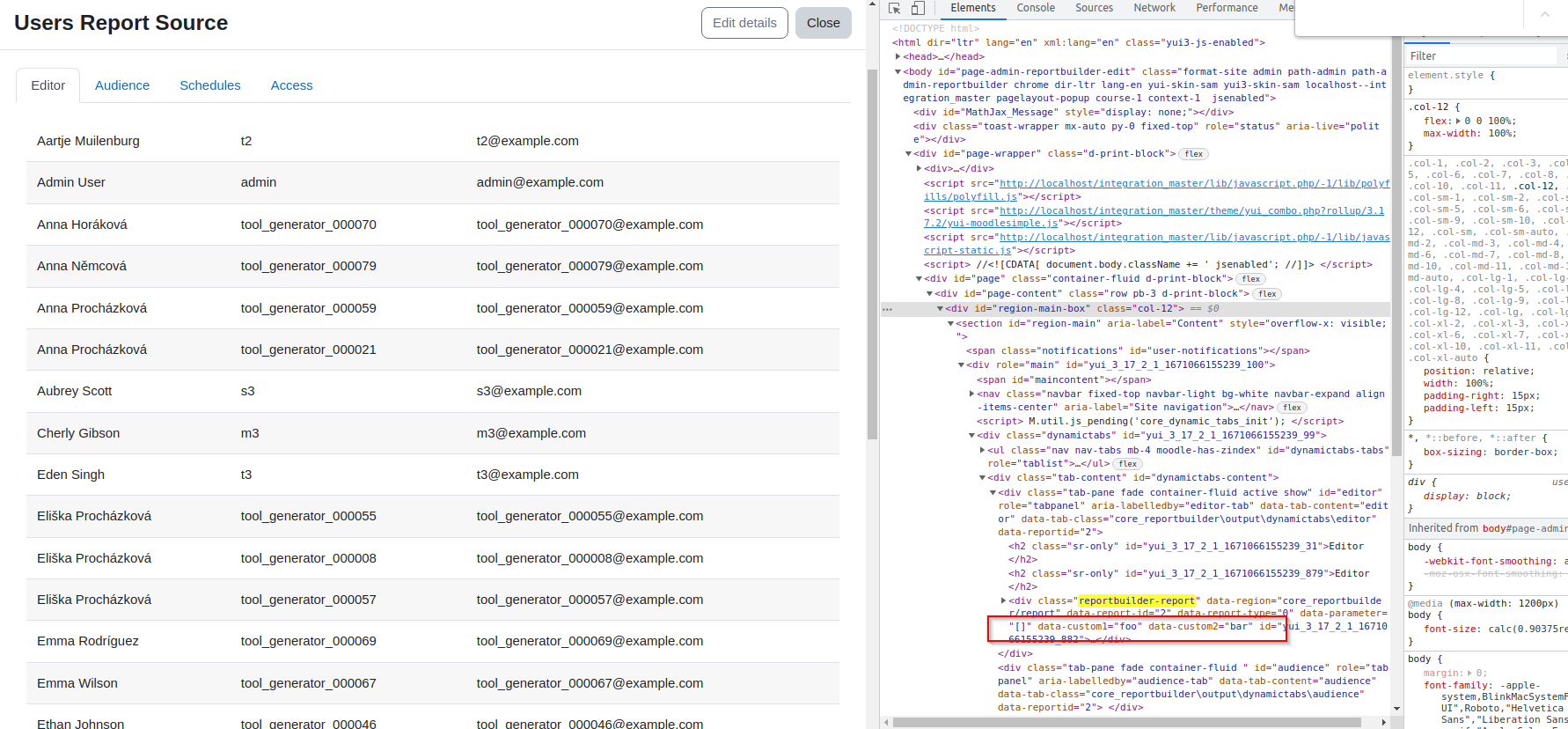Open the Network DevTools tab
Screen dimensions: 1568x729
point(1154,8)
